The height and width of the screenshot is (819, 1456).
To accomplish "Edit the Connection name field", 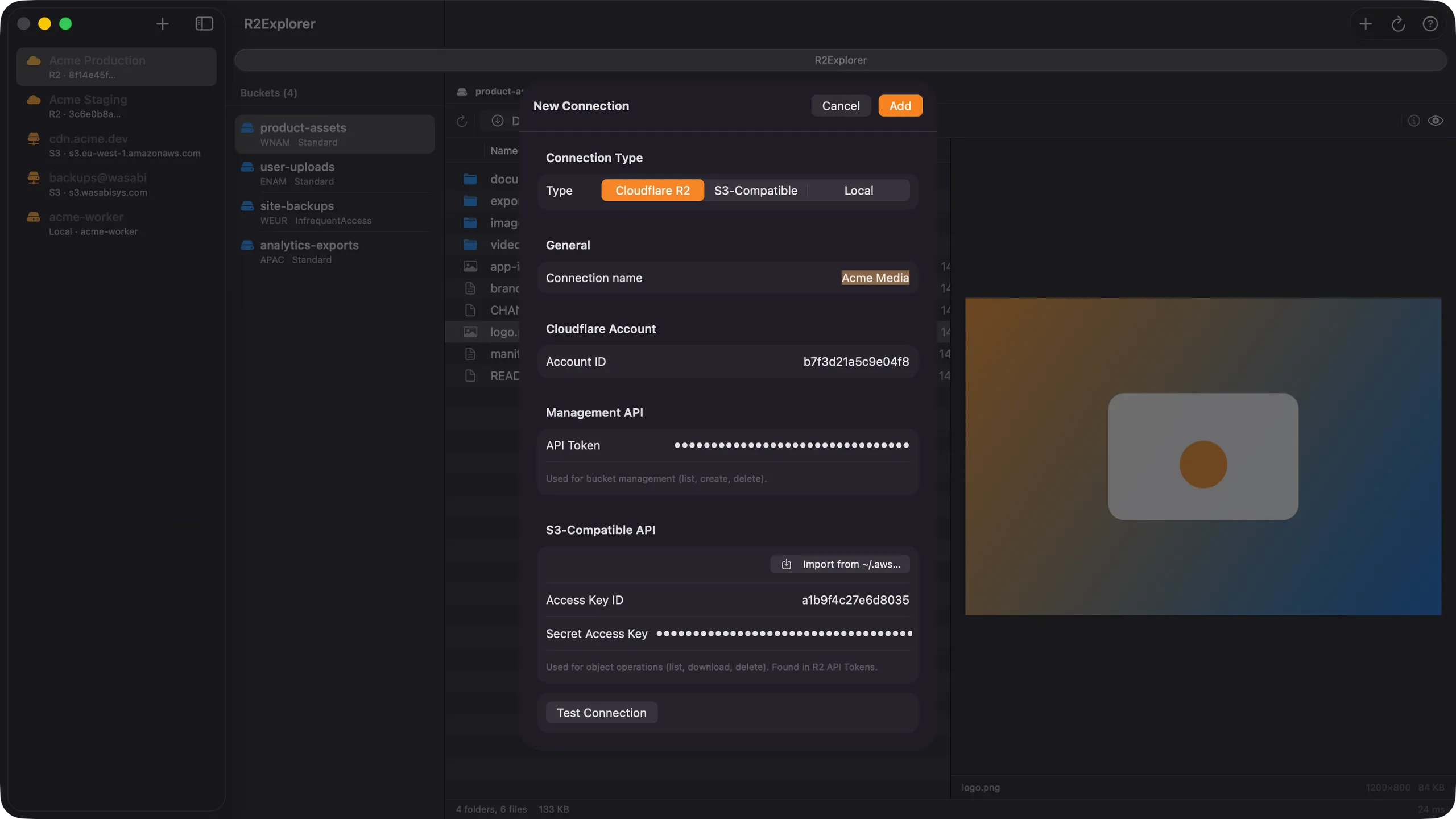I will click(727, 278).
